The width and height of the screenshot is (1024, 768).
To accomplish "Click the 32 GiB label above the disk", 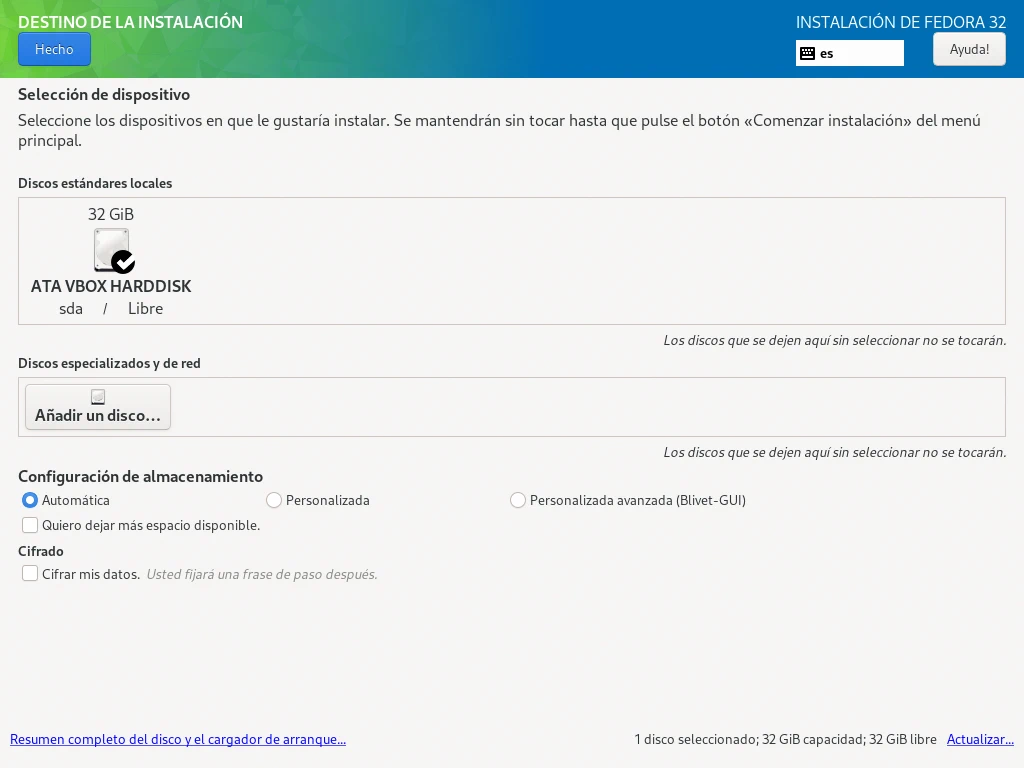I will coord(111,214).
